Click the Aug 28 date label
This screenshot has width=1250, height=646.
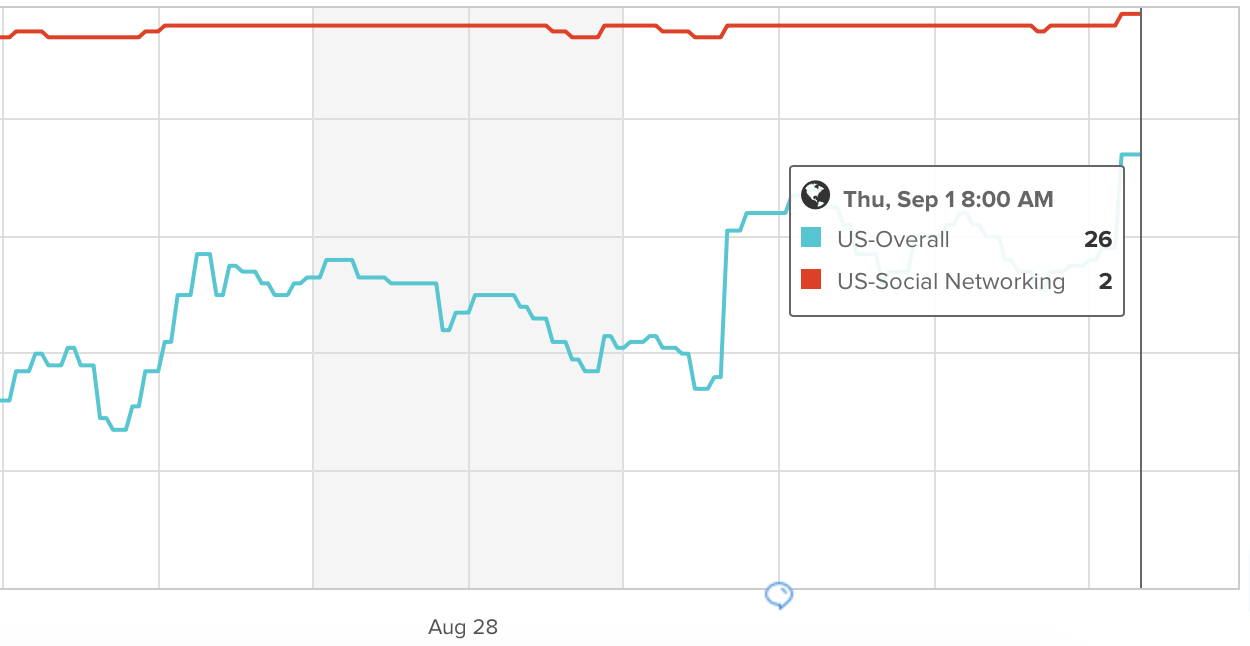463,628
